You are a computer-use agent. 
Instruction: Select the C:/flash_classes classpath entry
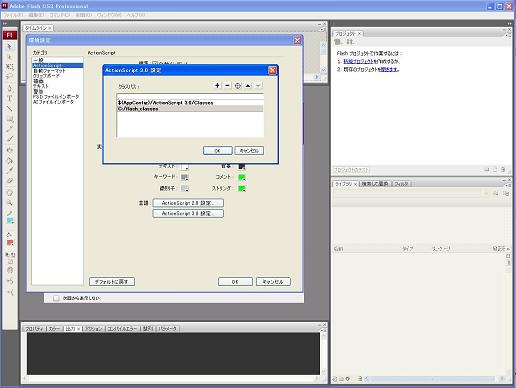(190, 109)
